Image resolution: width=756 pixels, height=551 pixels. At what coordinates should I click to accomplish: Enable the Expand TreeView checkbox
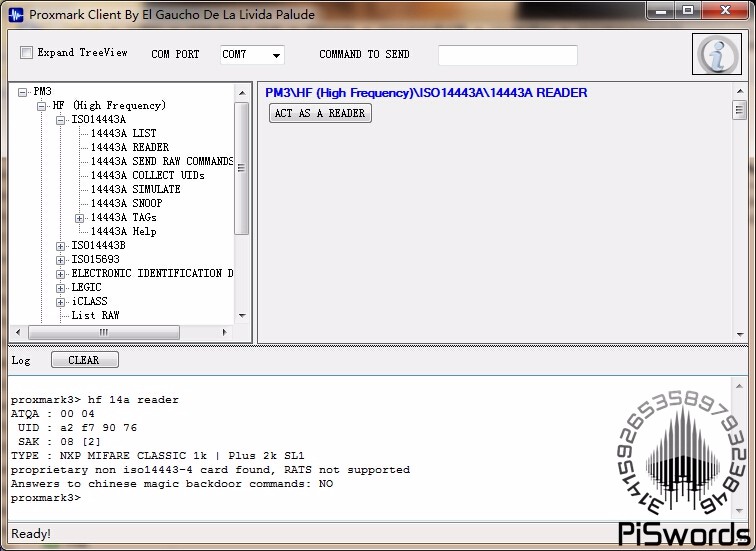click(x=27, y=52)
